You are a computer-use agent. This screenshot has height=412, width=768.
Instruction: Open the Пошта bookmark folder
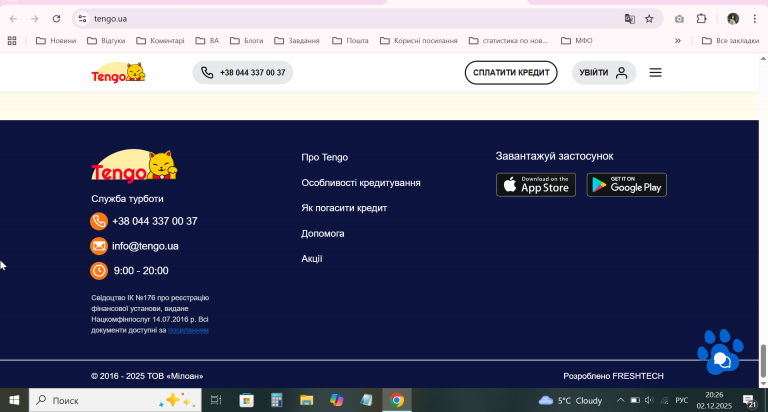click(350, 41)
